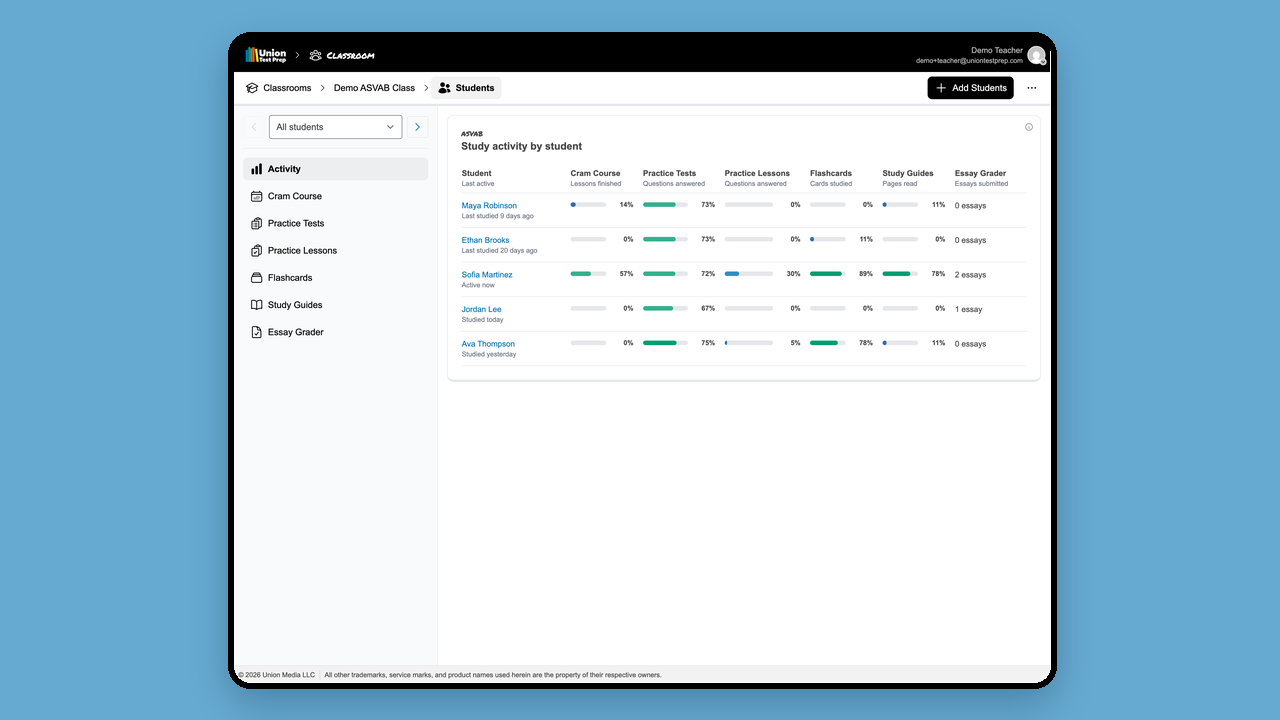Click Sofia Martinez's "2 essays" value
Viewport: 1280px width, 720px height.
tap(970, 275)
